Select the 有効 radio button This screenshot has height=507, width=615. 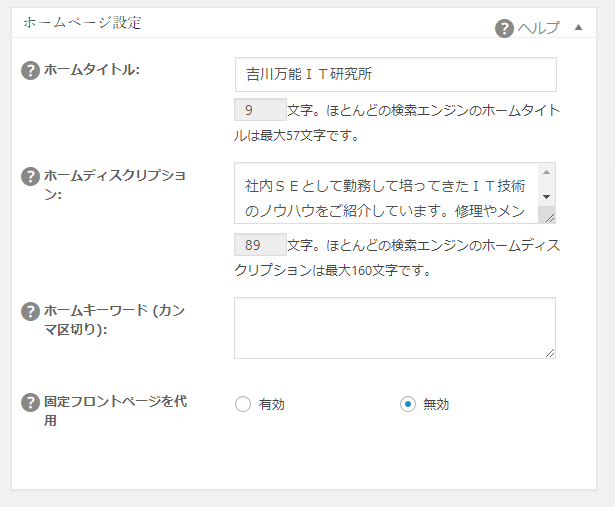[242, 404]
